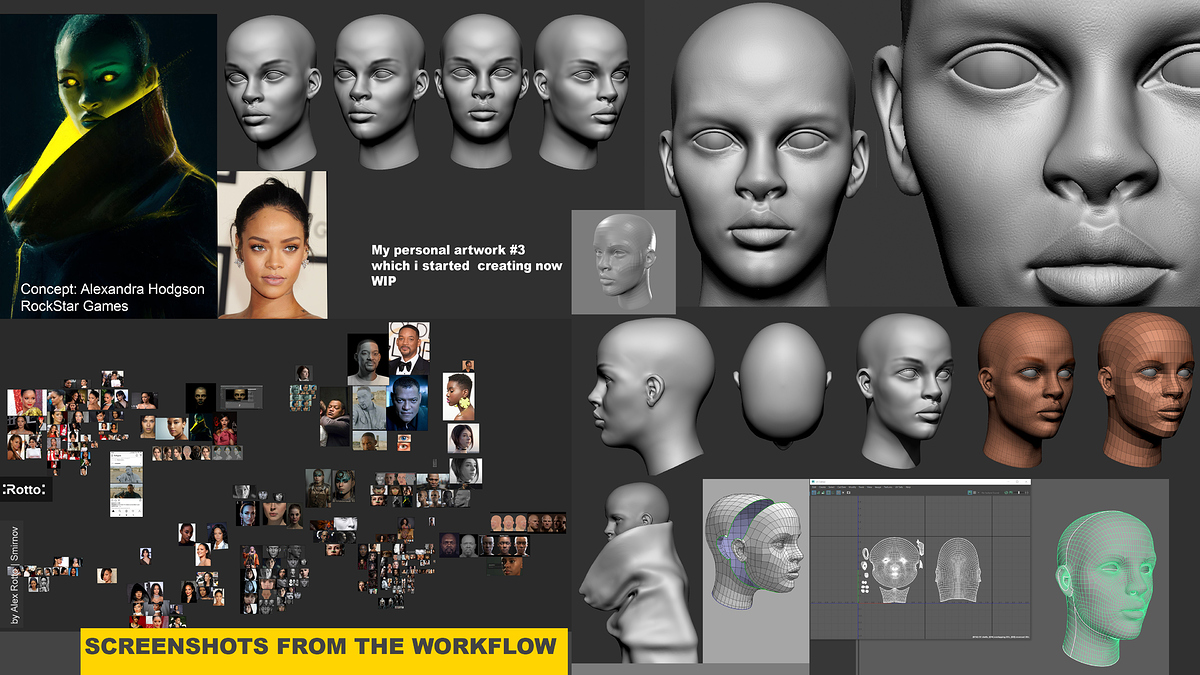Click the vertical "by Alex Rotto | Smirnov" text

15,575
